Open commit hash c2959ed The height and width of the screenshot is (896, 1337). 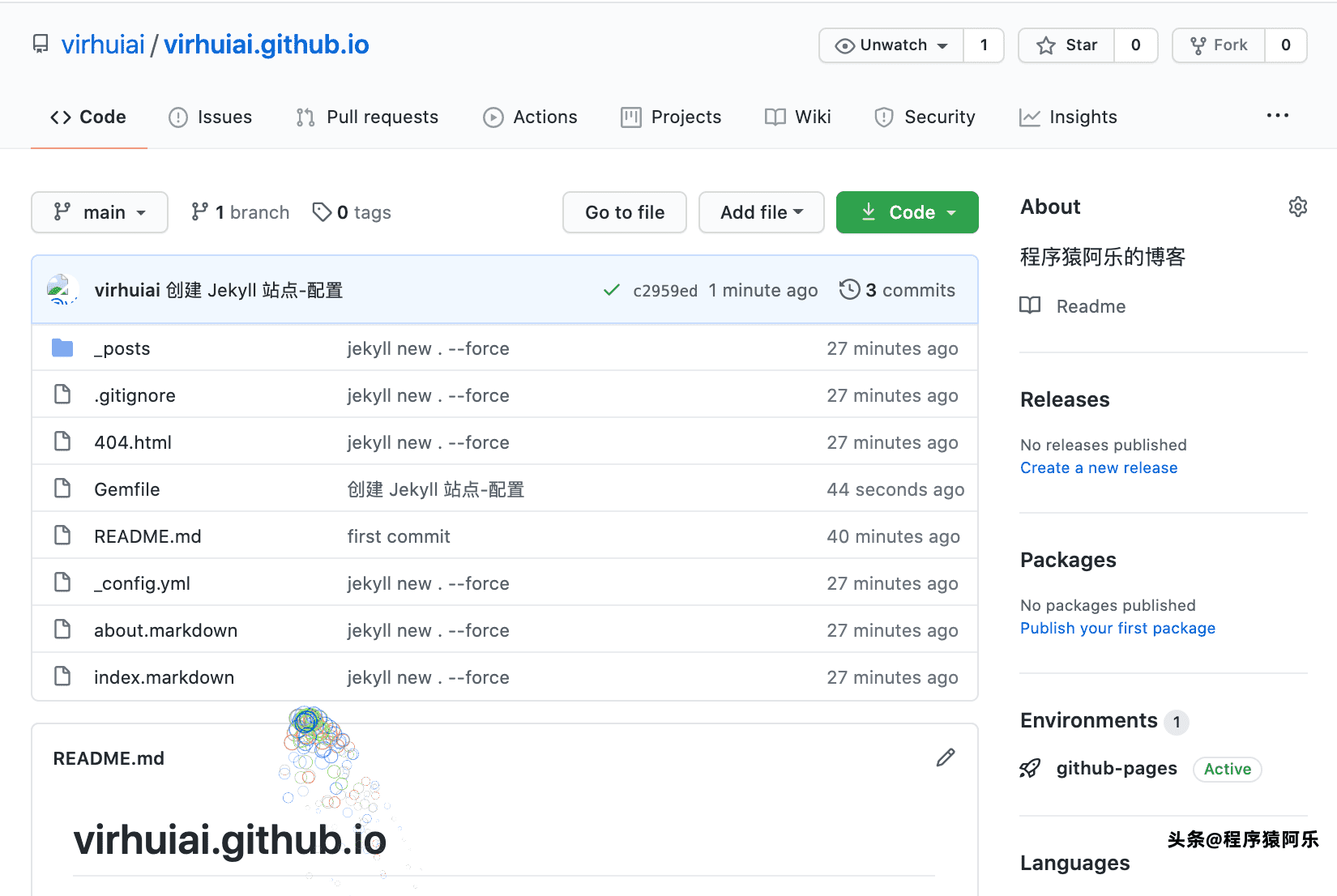point(665,291)
